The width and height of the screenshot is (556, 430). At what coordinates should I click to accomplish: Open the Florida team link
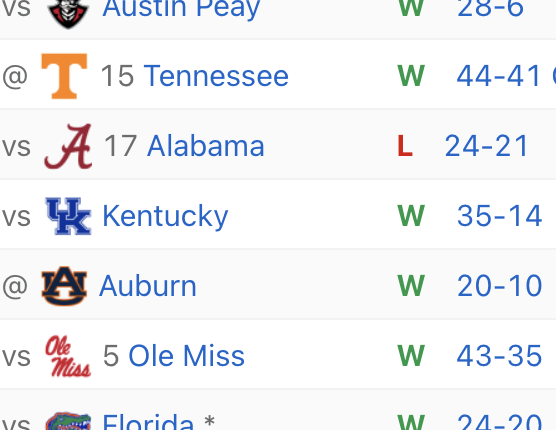[148, 422]
